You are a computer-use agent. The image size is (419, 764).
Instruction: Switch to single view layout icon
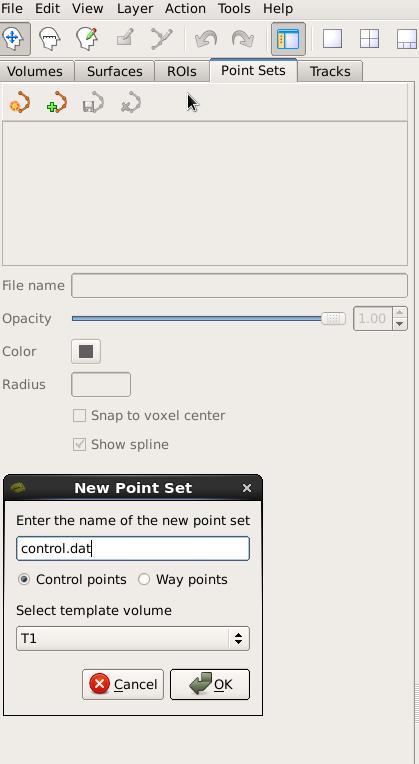coord(333,38)
